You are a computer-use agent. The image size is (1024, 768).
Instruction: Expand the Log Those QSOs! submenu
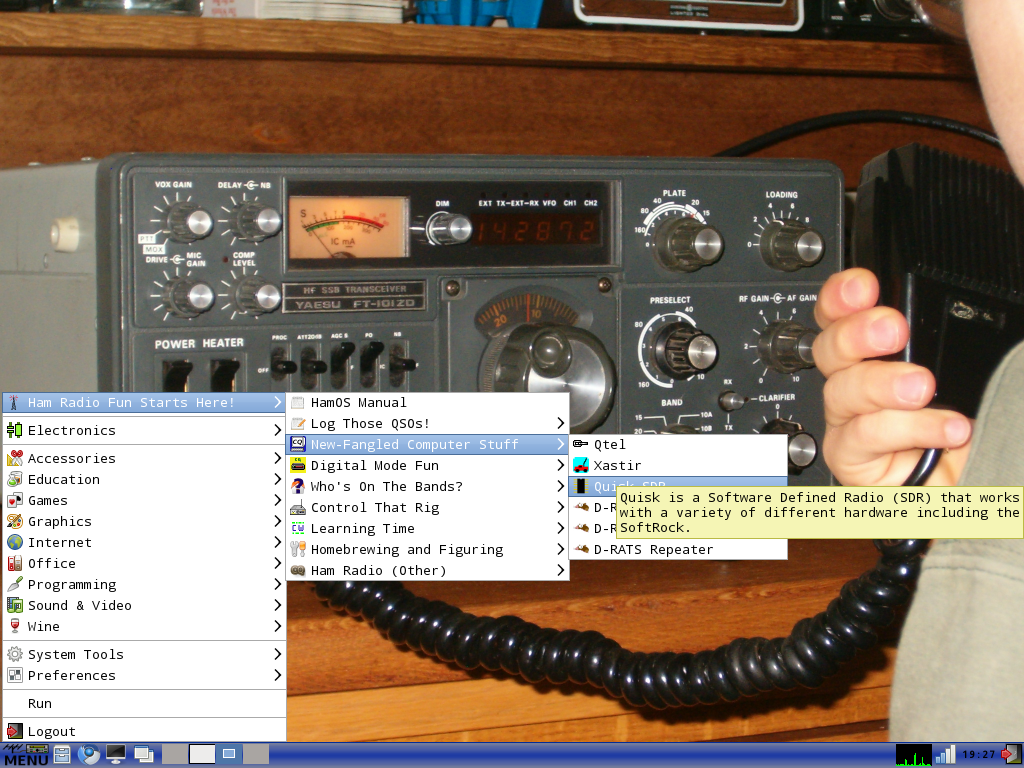point(428,424)
